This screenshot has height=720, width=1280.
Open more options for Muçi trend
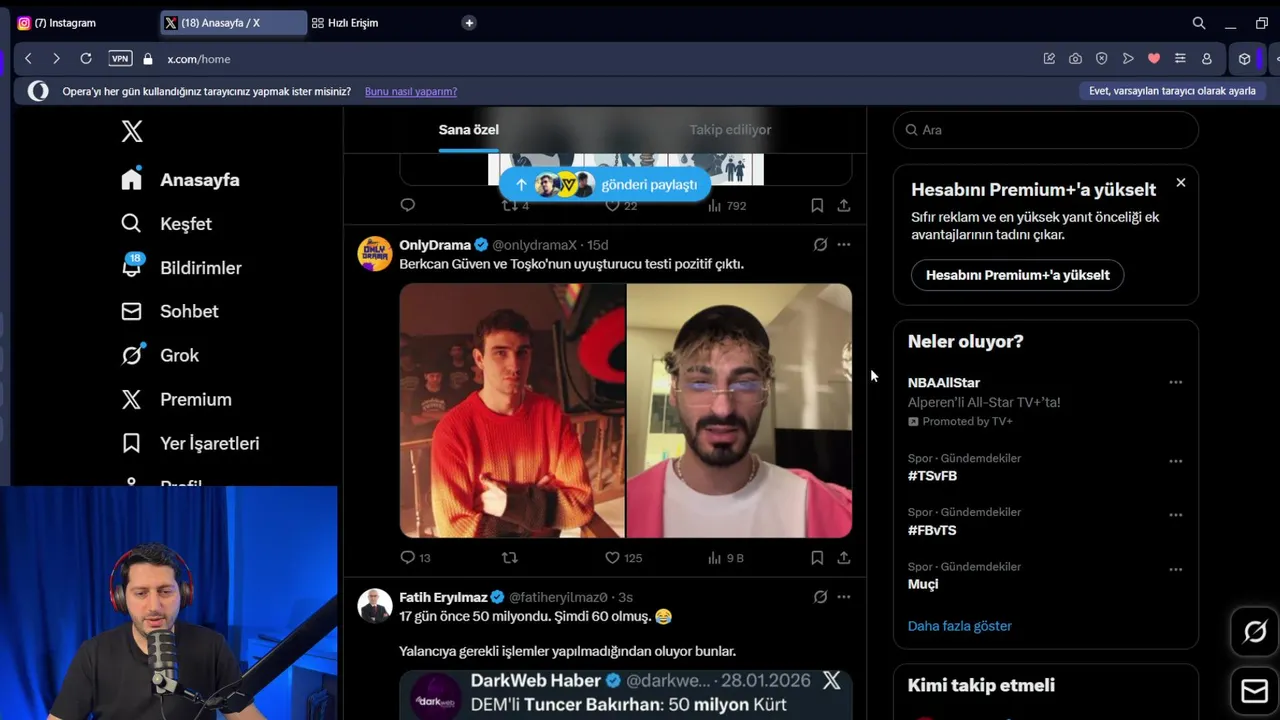pyautogui.click(x=1175, y=569)
